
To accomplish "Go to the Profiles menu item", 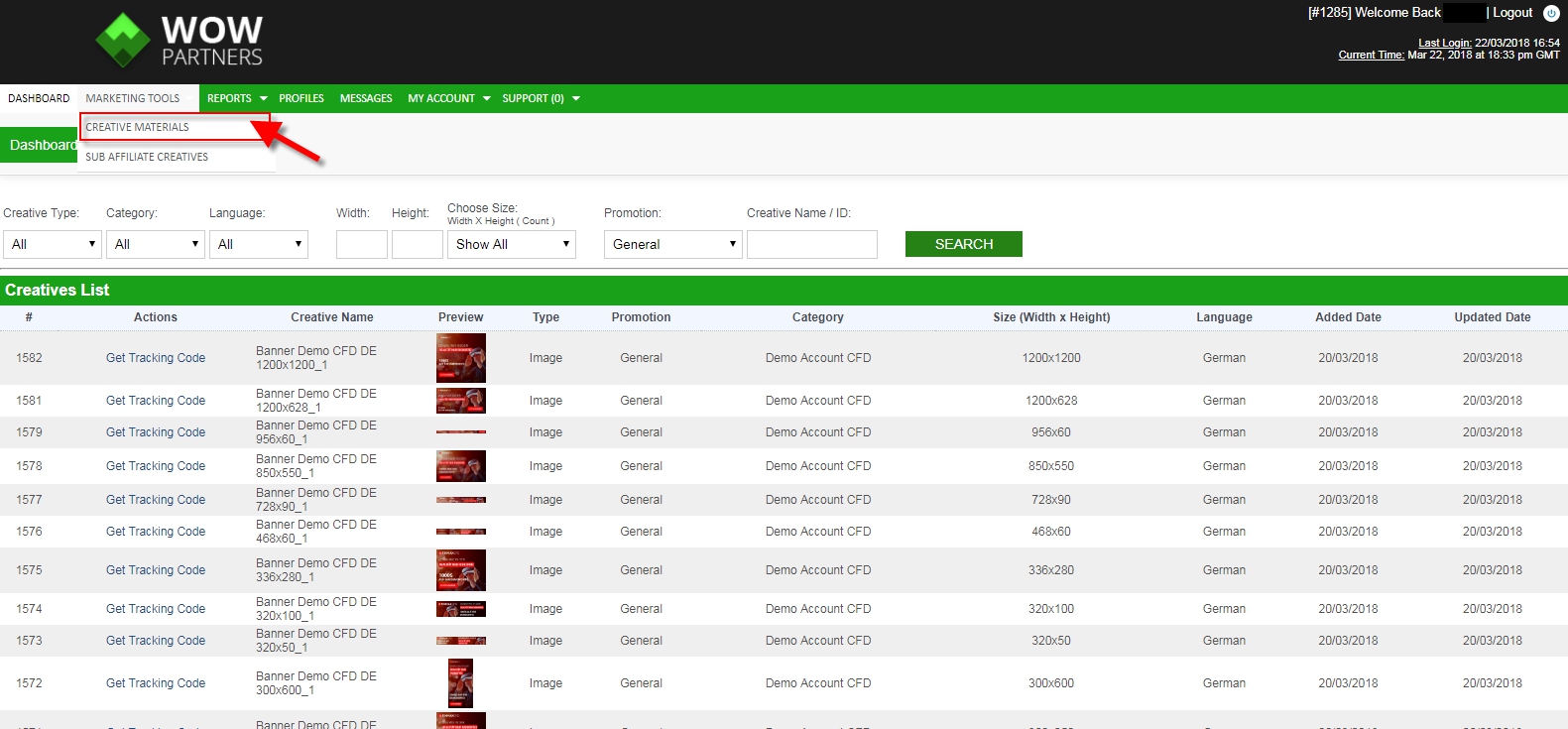I will click(x=302, y=98).
